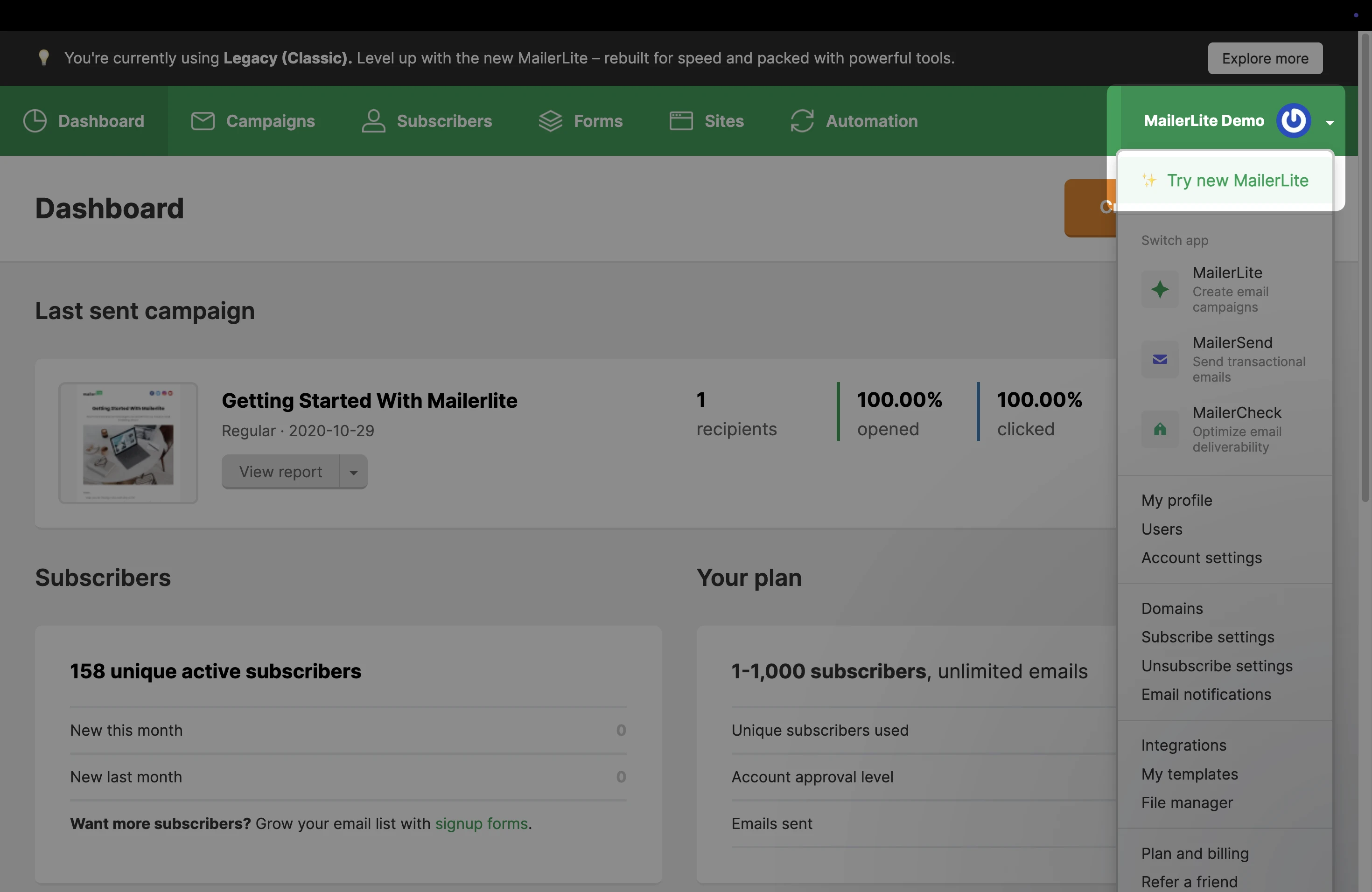Click the MailerCheck app icon
This screenshot has width=1372, height=892.
coord(1160,429)
